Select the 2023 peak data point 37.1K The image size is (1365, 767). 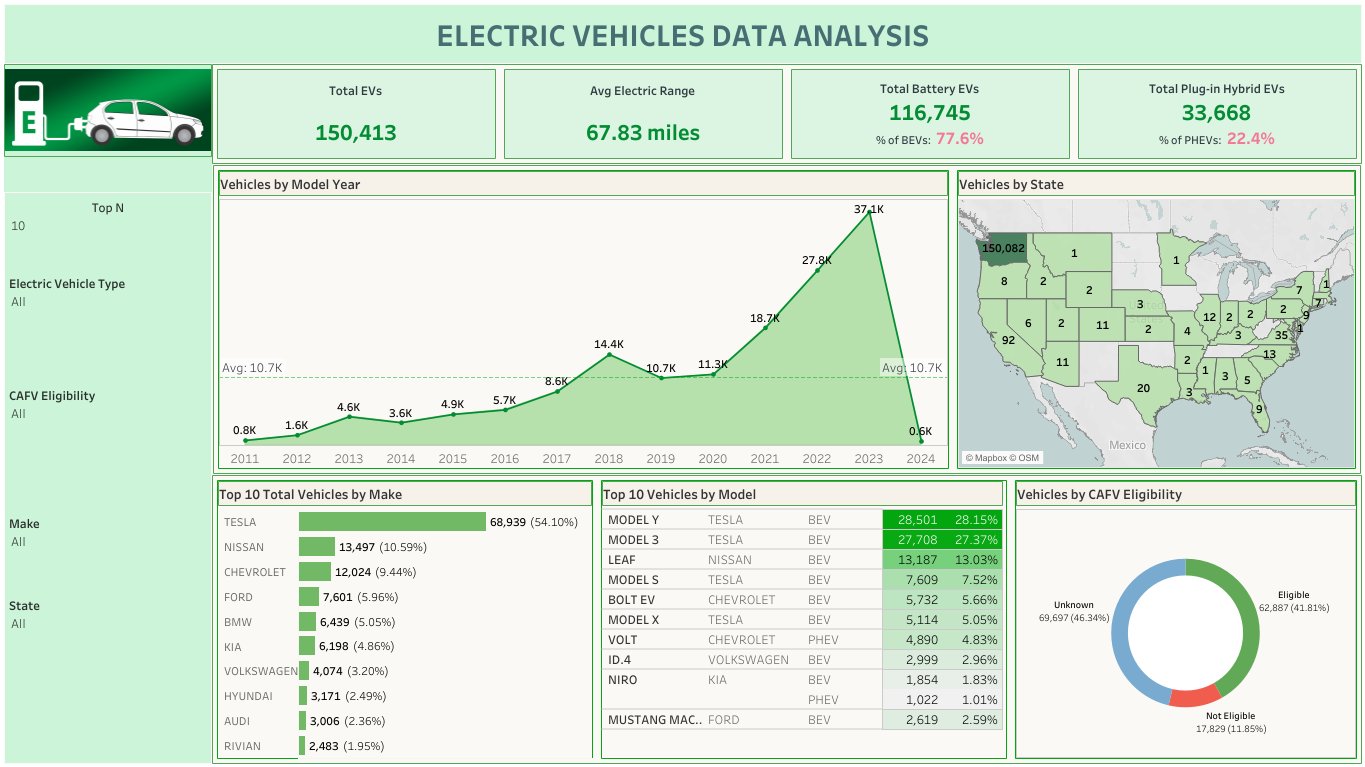[x=869, y=212]
